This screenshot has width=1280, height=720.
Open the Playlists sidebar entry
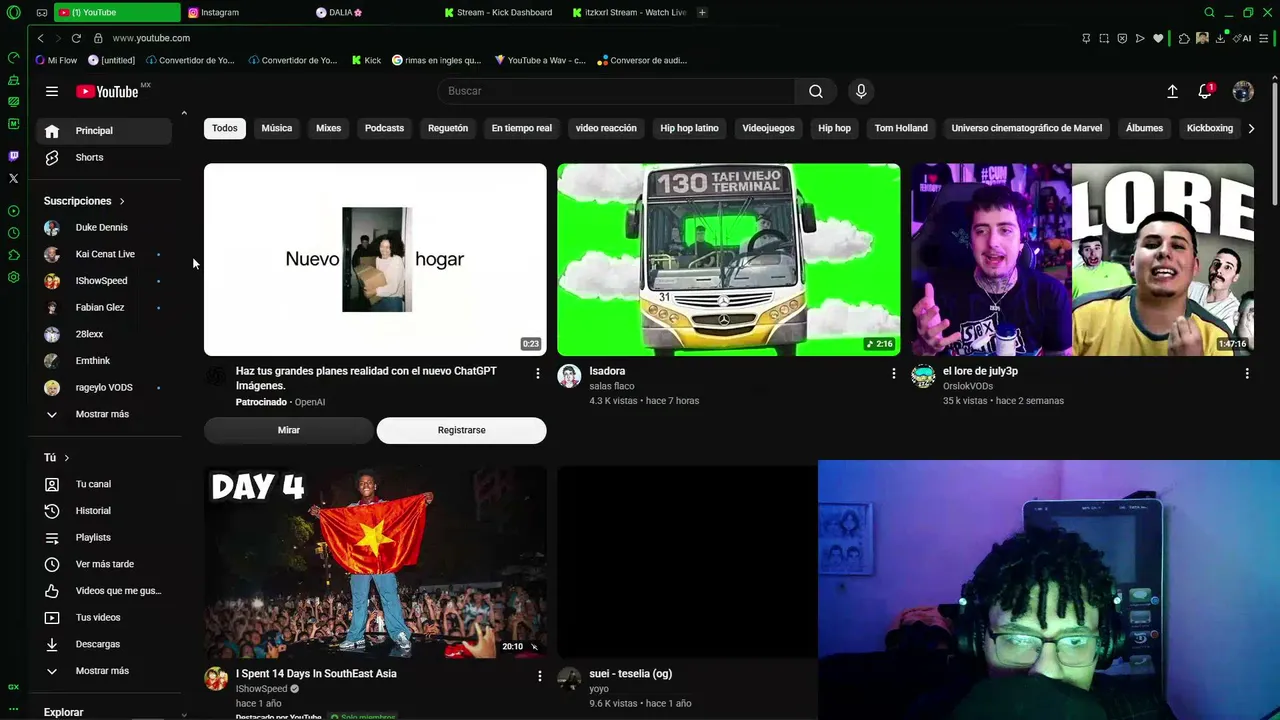[x=104, y=538]
